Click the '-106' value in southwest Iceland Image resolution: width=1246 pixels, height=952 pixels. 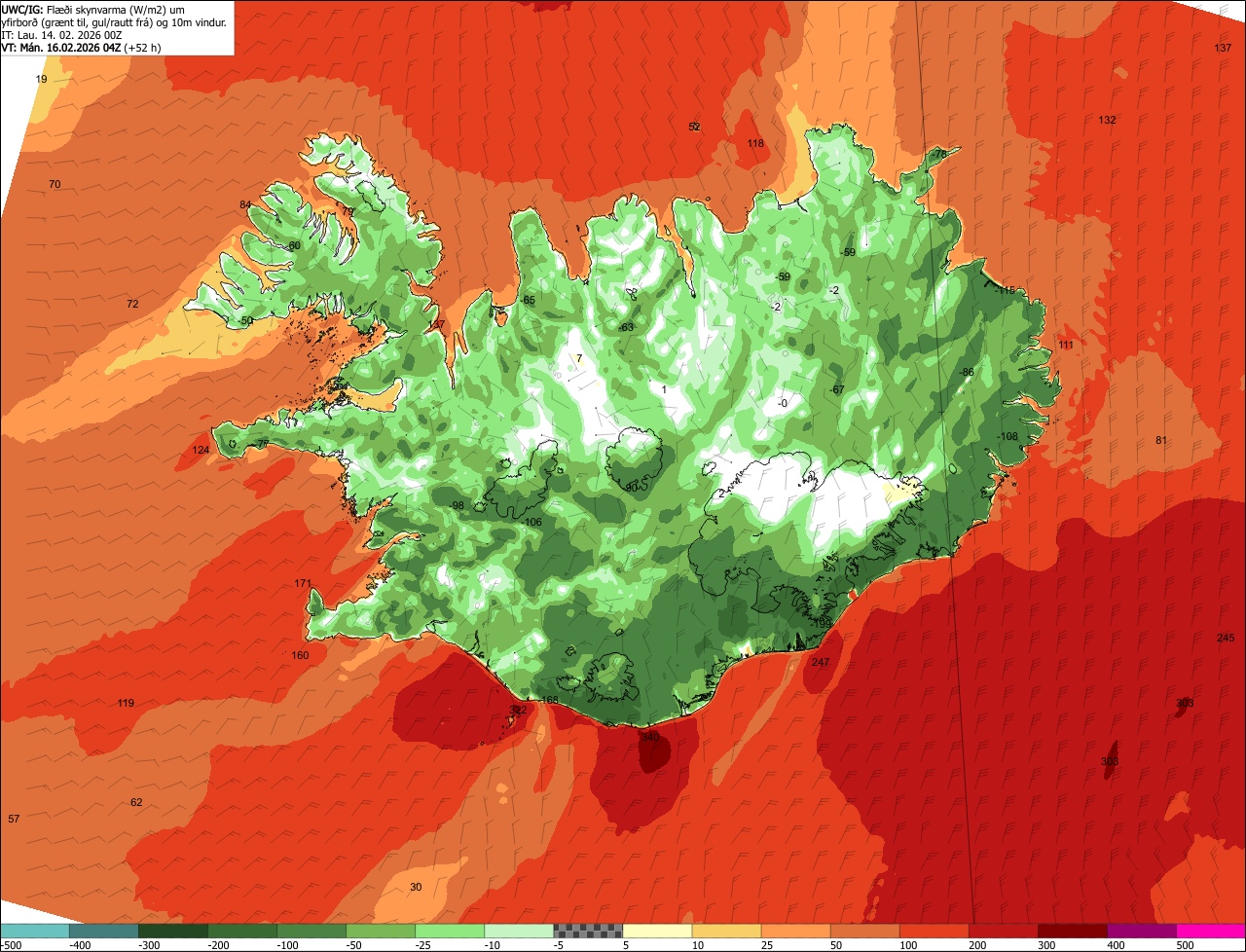pyautogui.click(x=531, y=523)
